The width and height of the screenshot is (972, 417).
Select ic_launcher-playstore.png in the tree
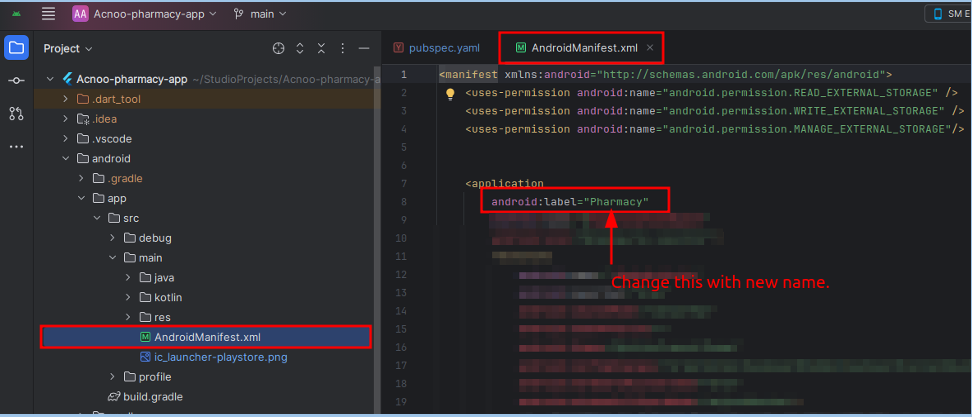tap(207, 356)
